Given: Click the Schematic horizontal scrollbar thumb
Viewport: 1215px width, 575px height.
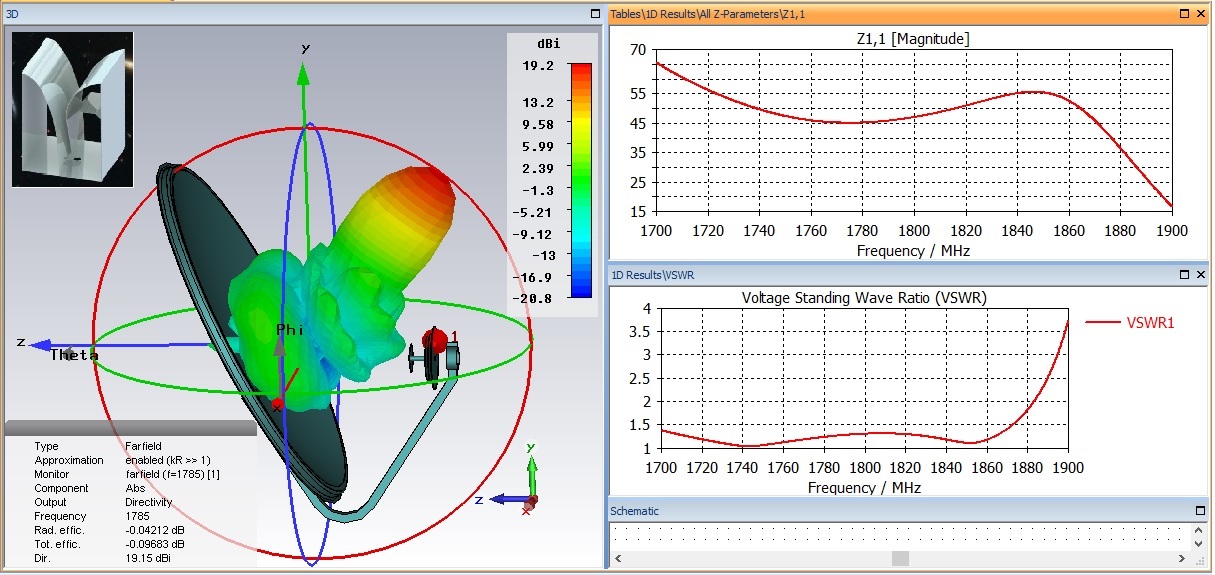Looking at the screenshot, I should coord(900,558).
